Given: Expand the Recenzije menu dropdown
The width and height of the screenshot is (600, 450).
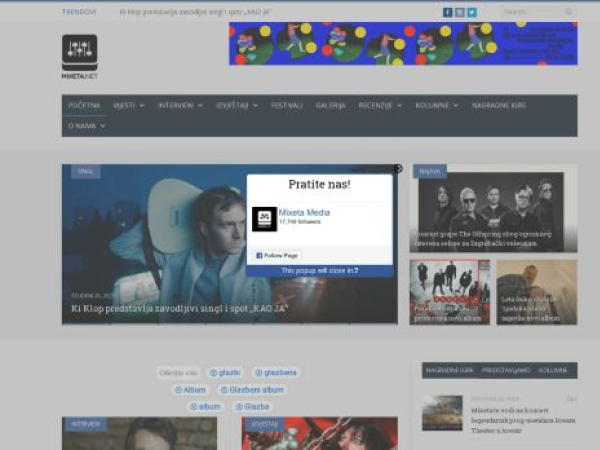Looking at the screenshot, I should tap(380, 105).
